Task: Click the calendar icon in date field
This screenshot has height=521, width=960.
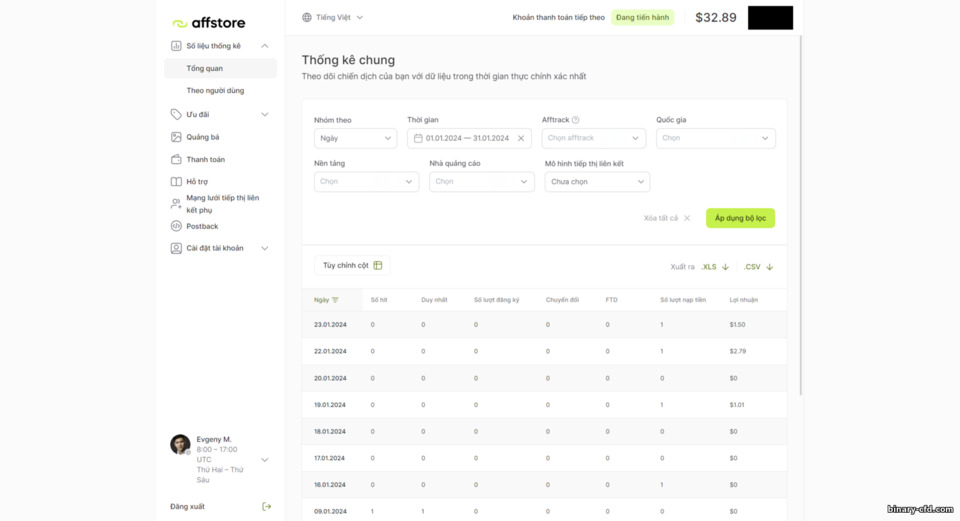Action: click(418, 138)
